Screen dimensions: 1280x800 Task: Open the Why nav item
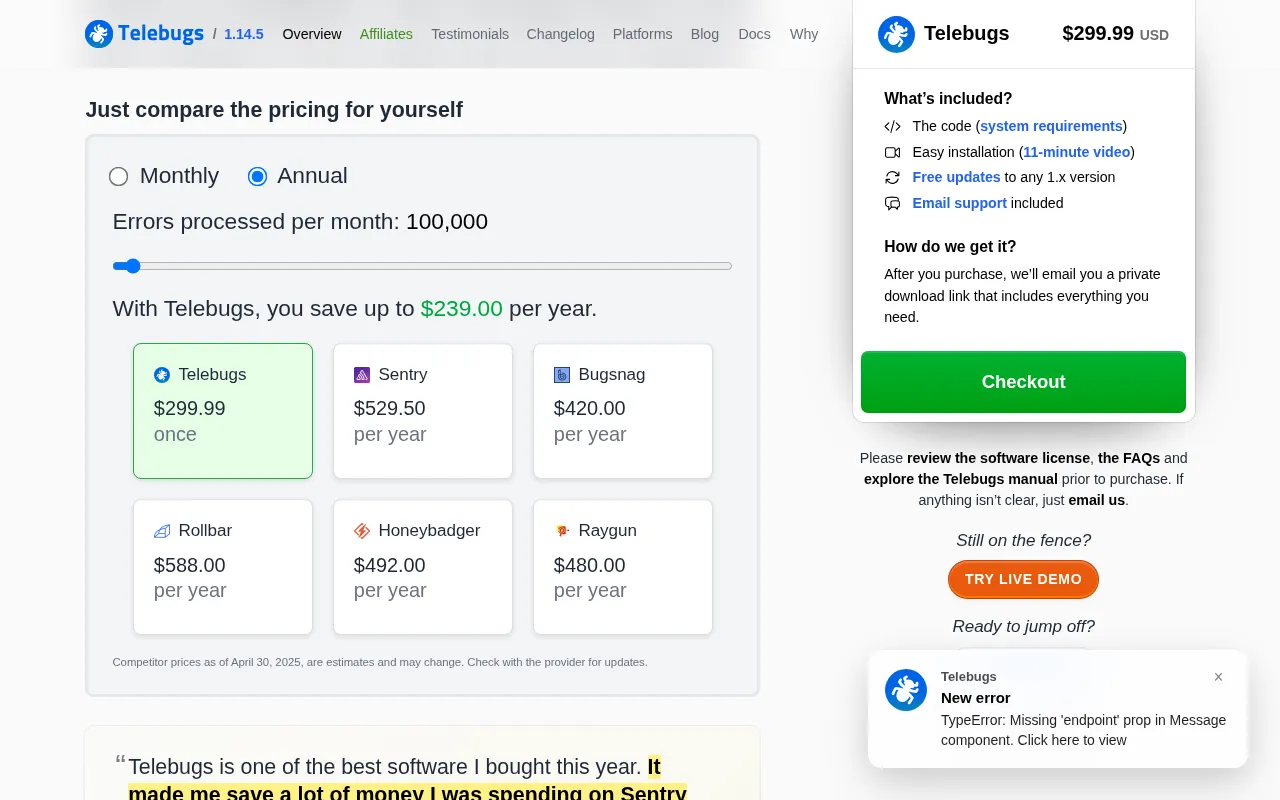coord(804,34)
